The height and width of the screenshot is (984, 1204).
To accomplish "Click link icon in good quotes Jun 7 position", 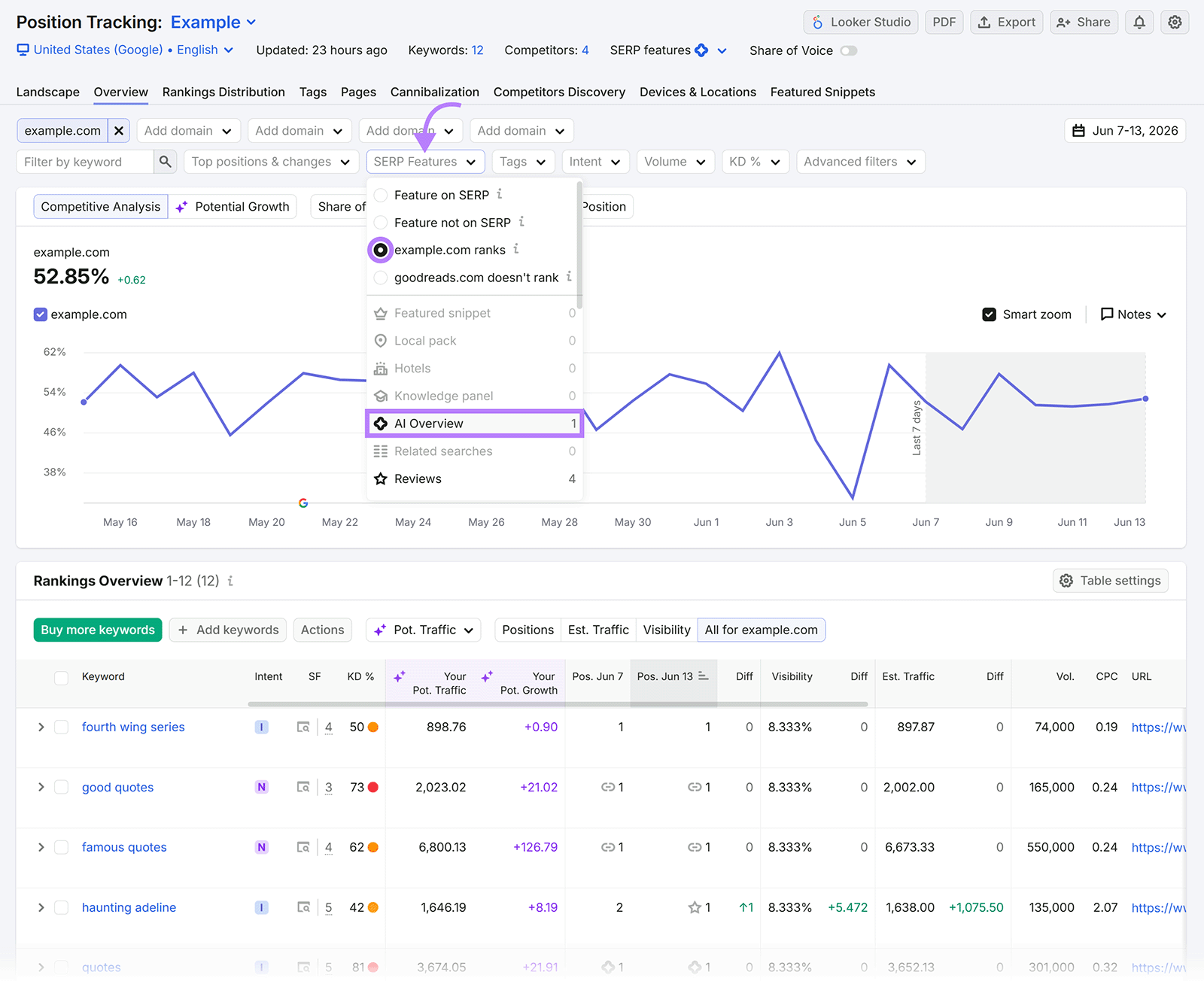I will coord(607,788).
